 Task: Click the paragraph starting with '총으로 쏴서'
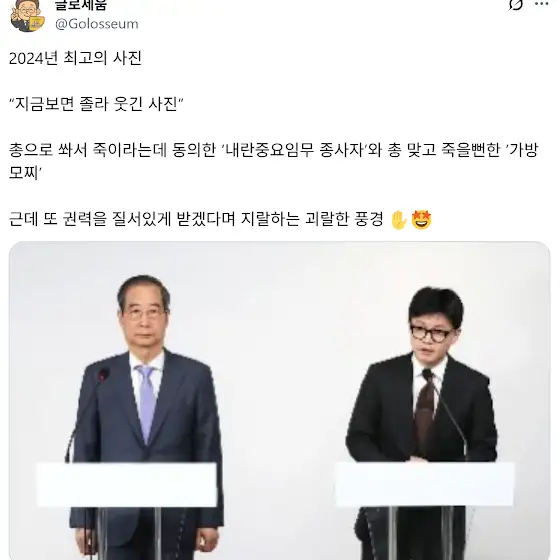point(273,161)
